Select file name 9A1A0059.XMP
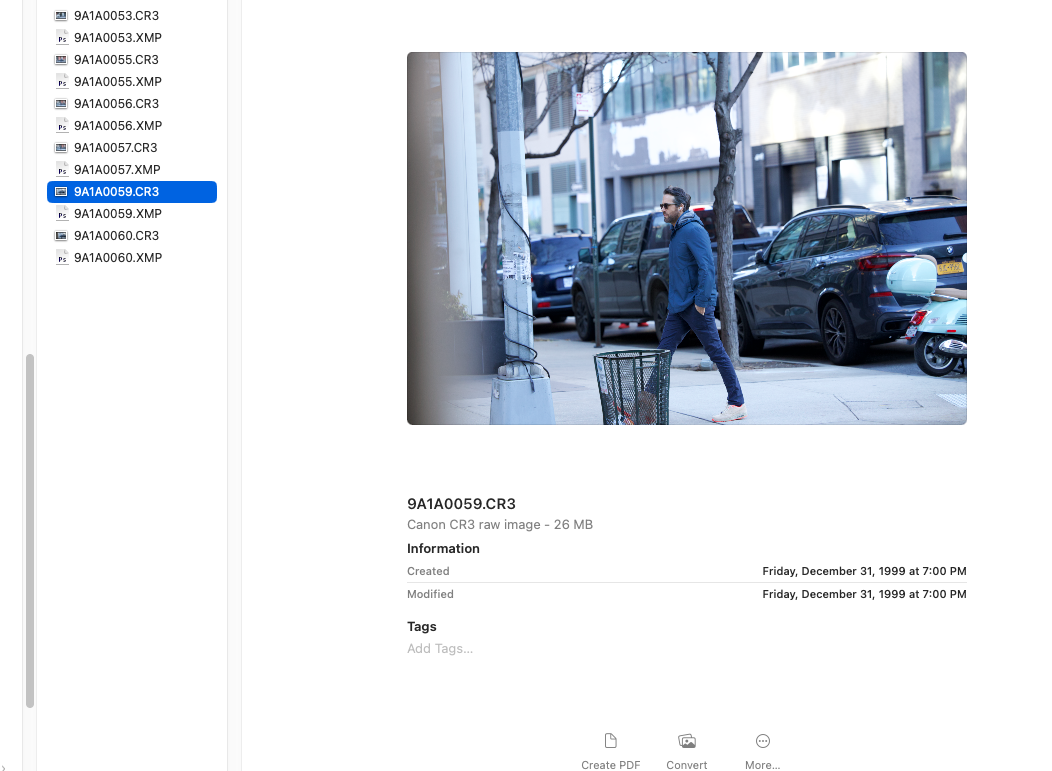 coord(117,213)
